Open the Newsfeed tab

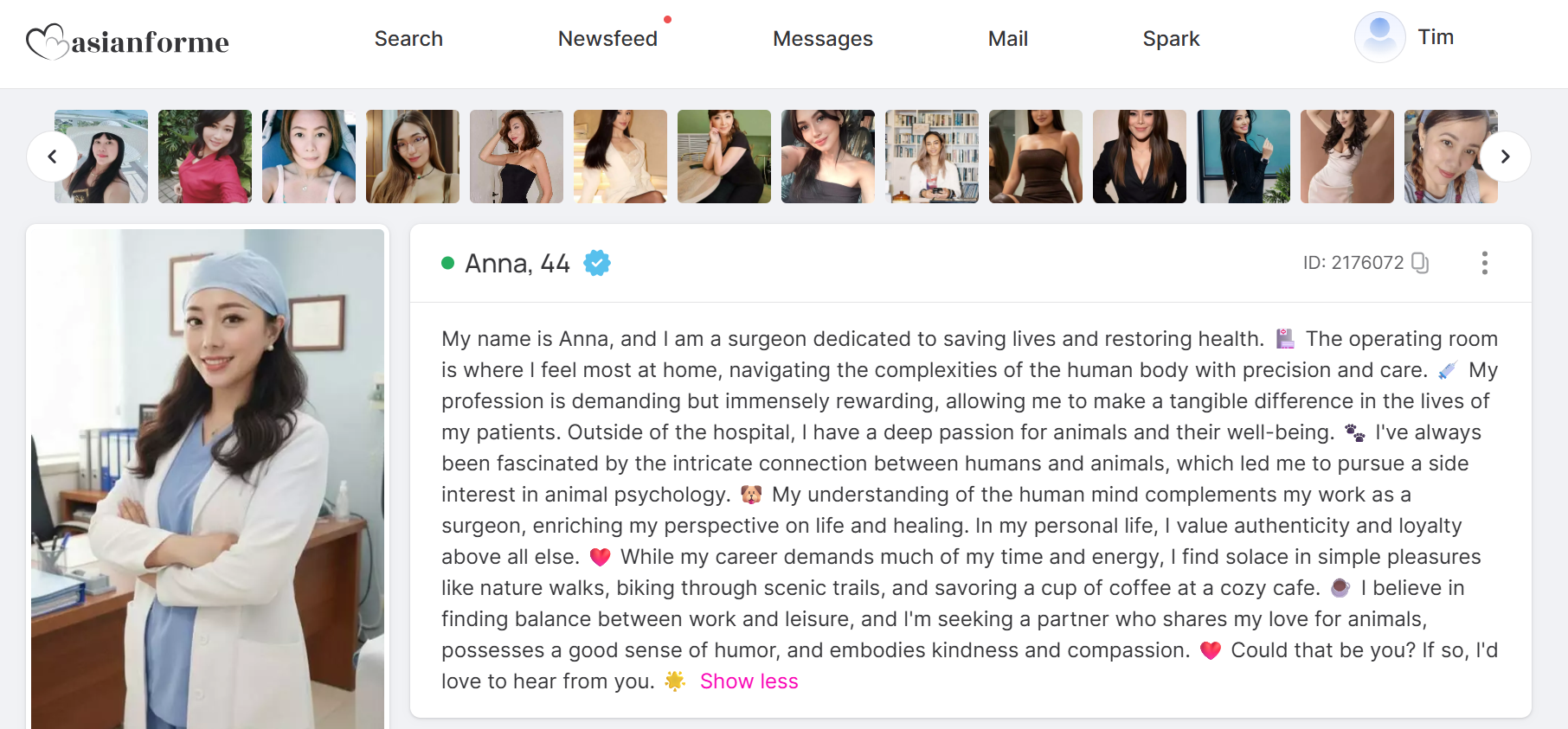(607, 39)
